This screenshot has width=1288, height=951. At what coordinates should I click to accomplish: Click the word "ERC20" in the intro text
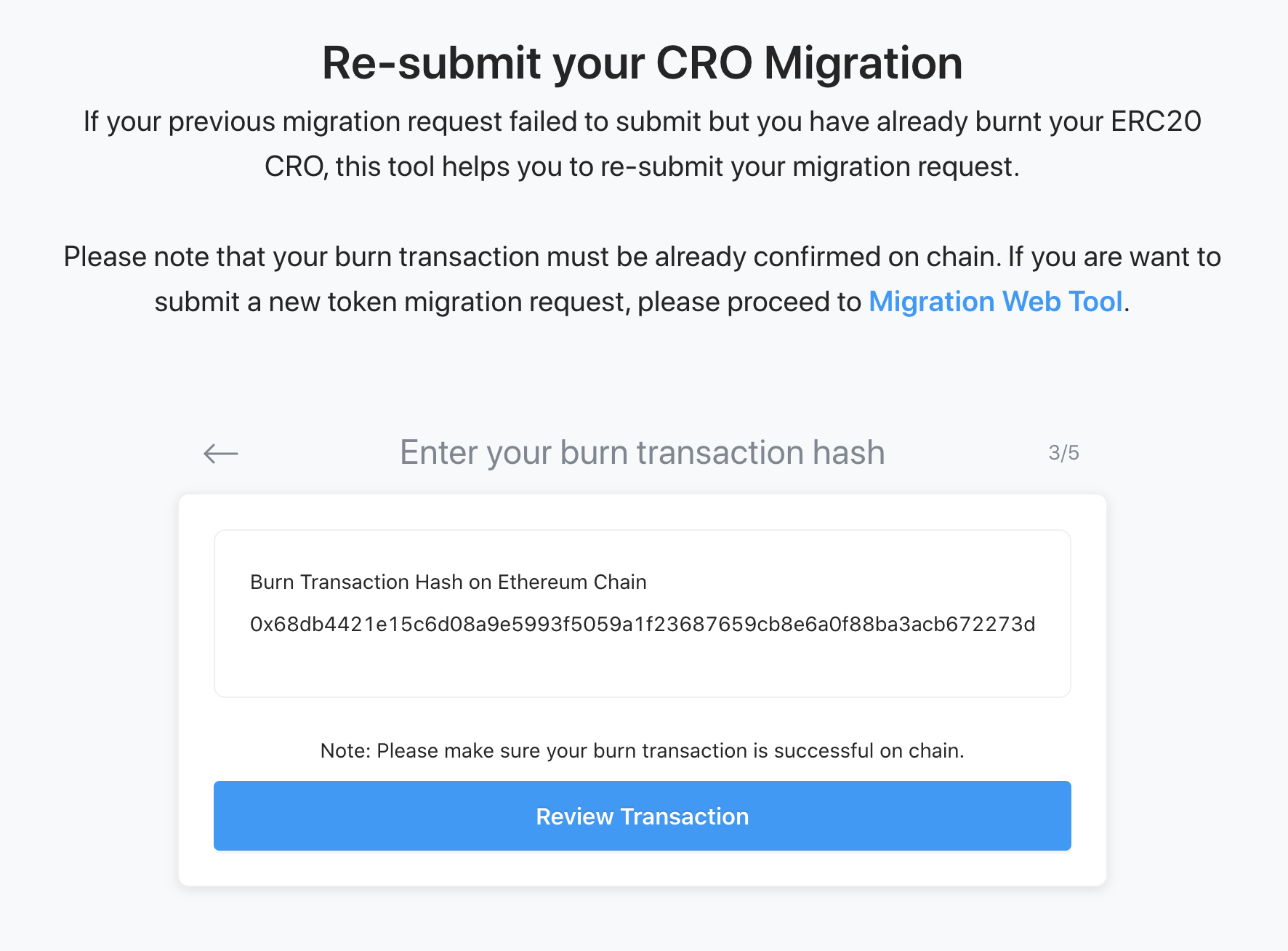coord(1156,121)
